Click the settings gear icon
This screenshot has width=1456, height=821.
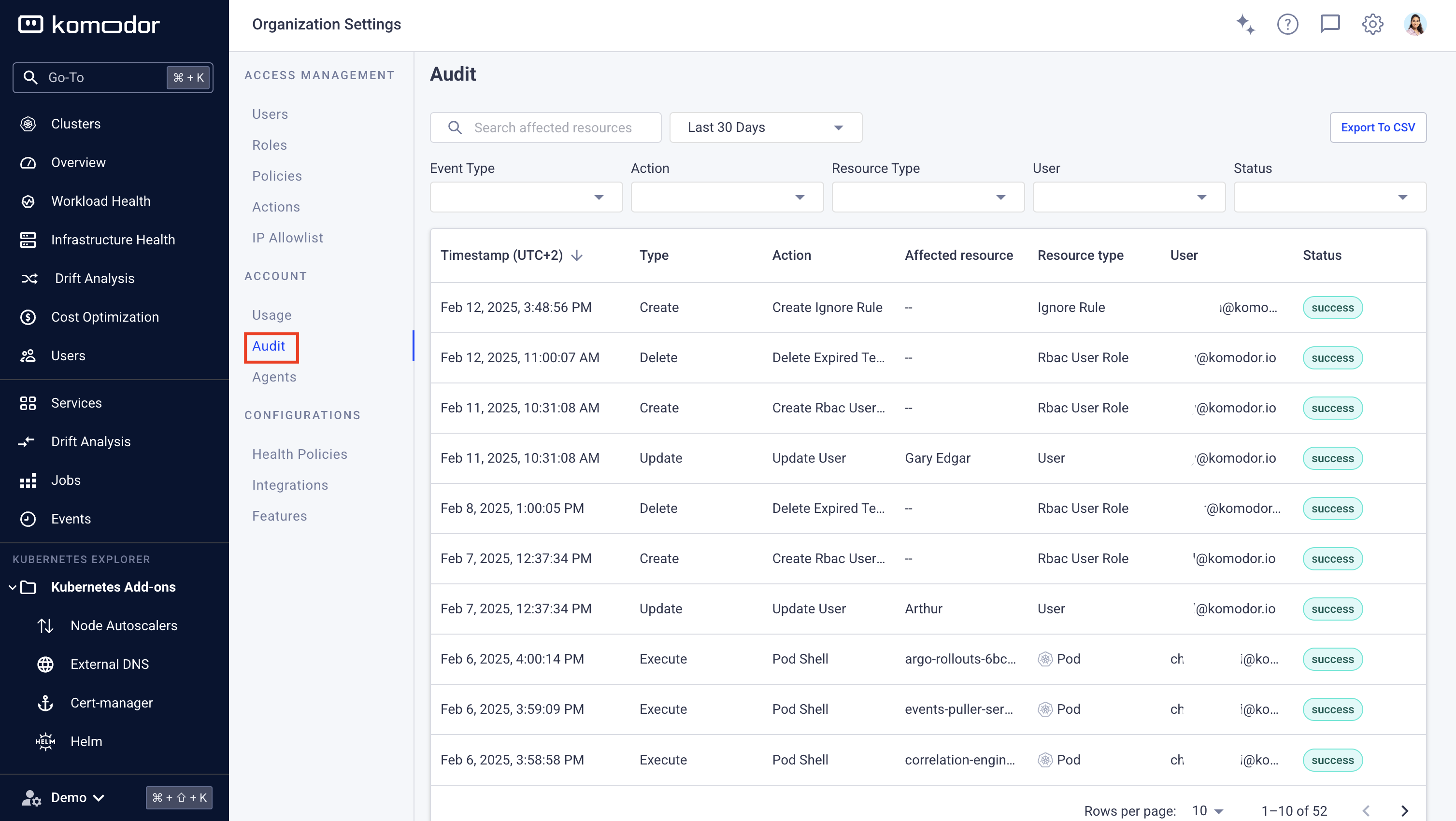point(1372,24)
